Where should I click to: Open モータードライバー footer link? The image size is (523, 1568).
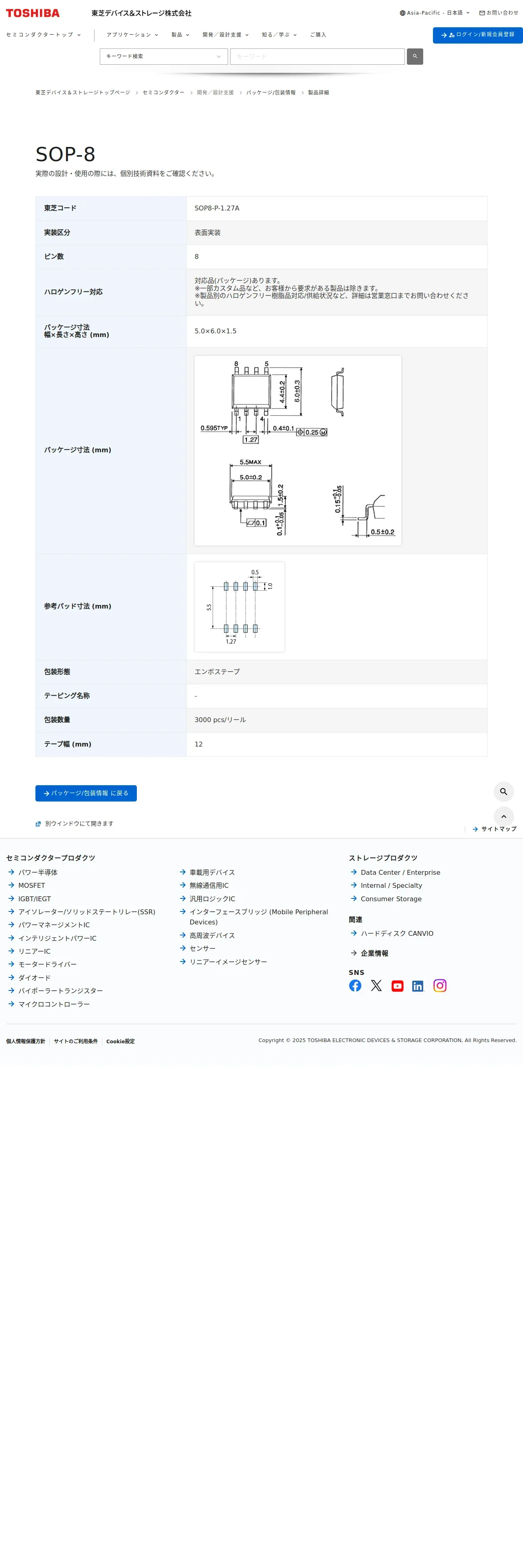(48, 965)
